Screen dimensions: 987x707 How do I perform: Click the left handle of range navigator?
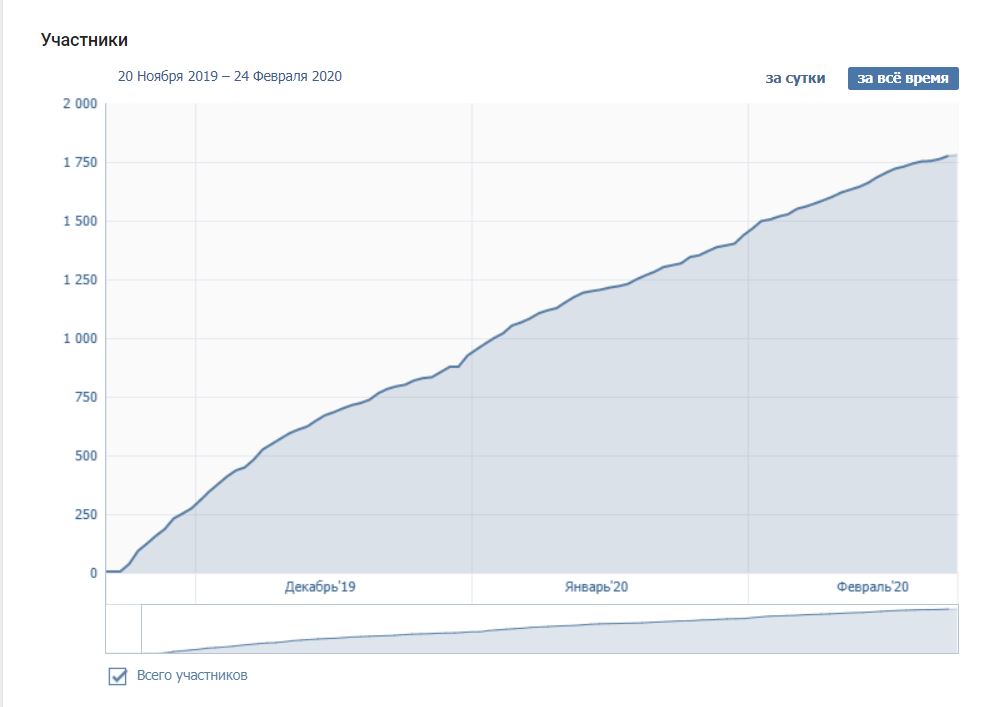[142, 629]
